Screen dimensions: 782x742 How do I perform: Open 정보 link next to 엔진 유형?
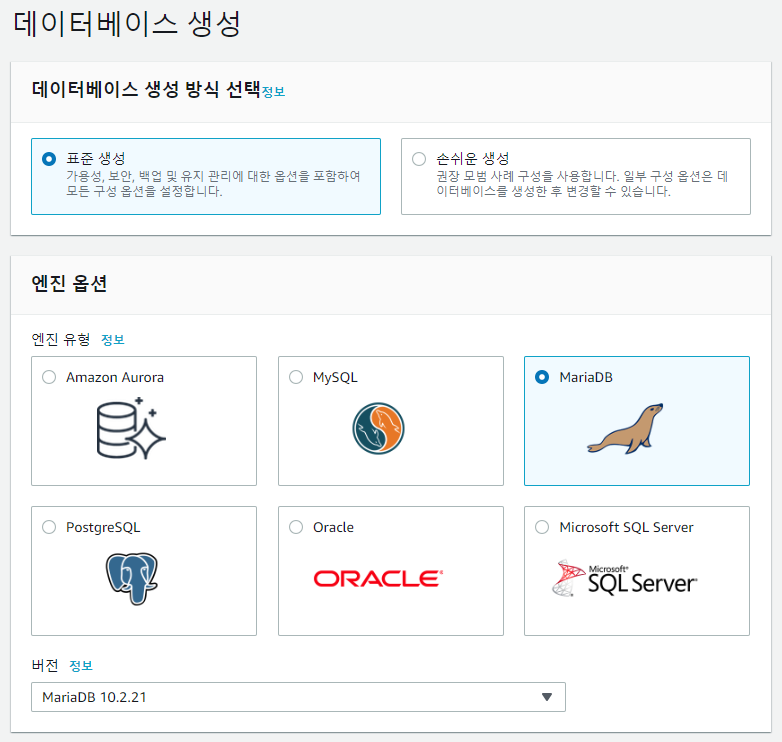pyautogui.click(x=113, y=340)
